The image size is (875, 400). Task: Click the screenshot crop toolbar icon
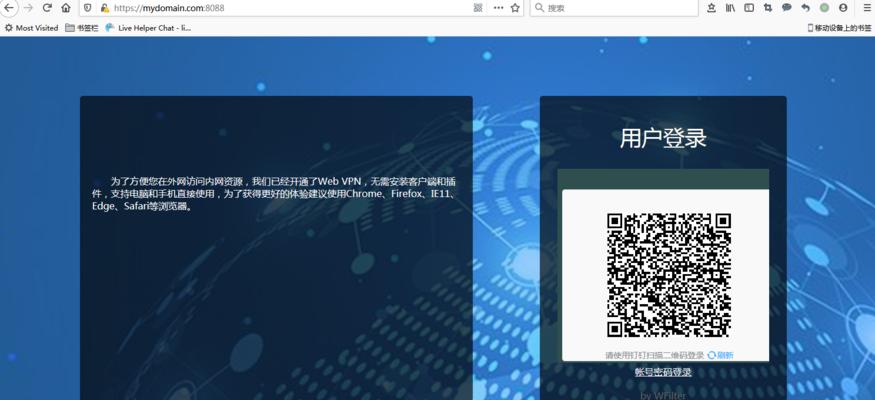[768, 8]
